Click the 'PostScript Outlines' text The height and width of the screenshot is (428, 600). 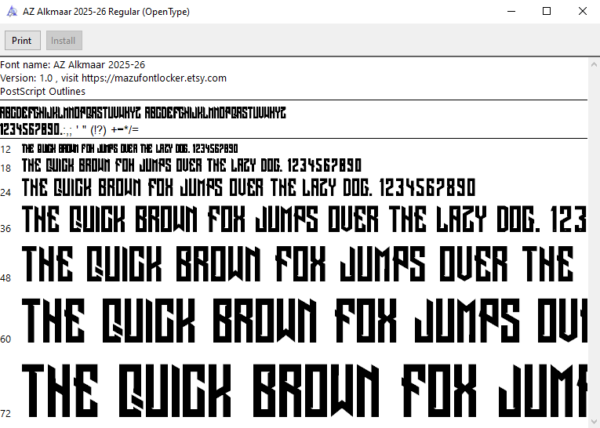click(43, 91)
